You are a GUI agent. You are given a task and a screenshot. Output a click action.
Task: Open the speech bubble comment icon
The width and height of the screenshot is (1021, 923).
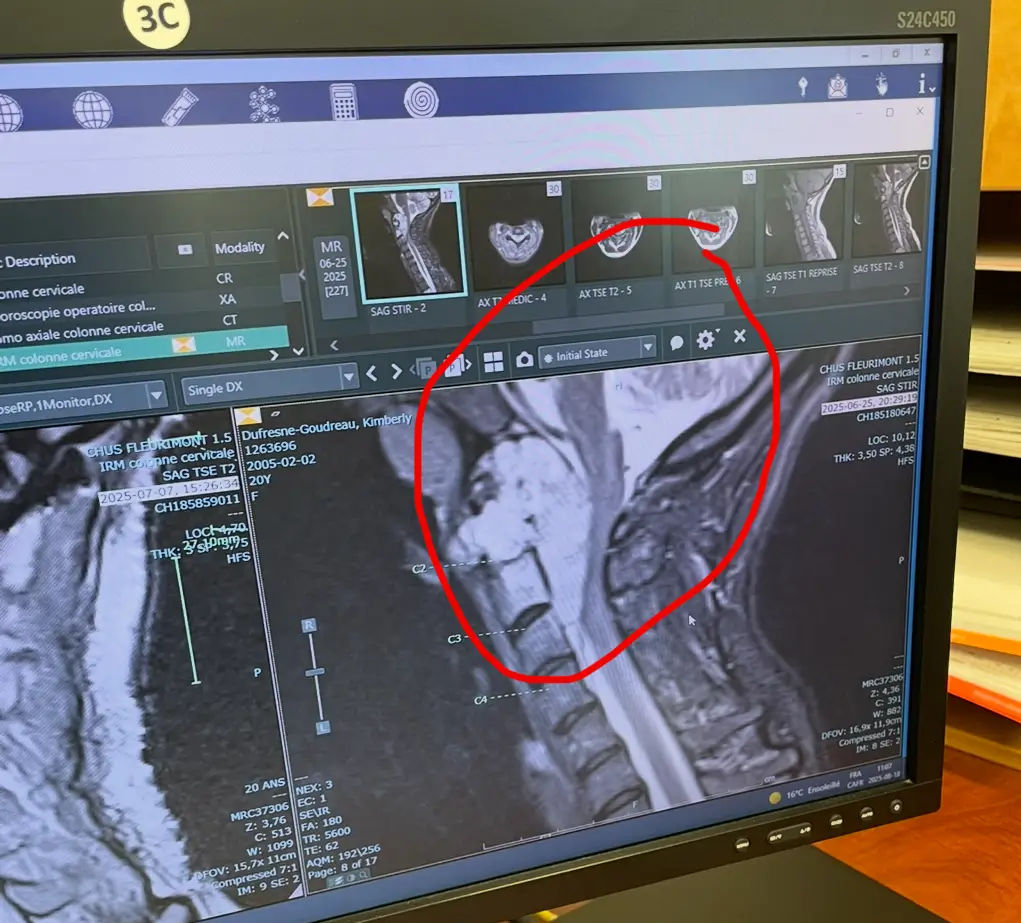coord(677,343)
